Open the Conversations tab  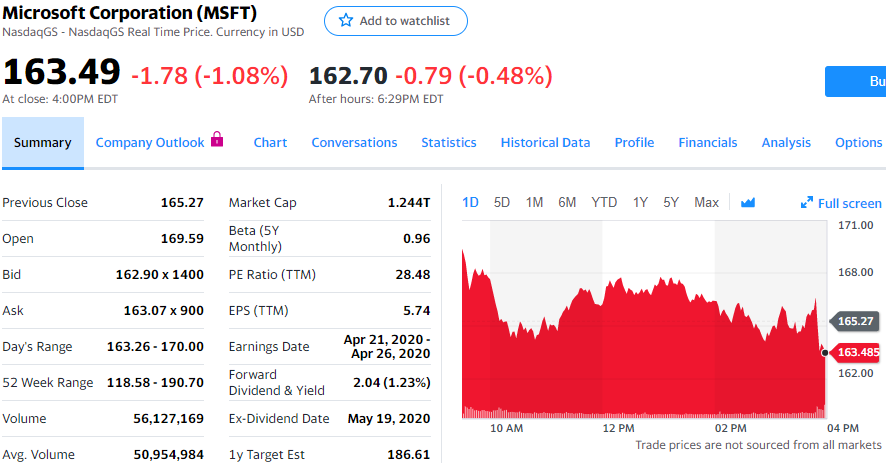click(354, 142)
